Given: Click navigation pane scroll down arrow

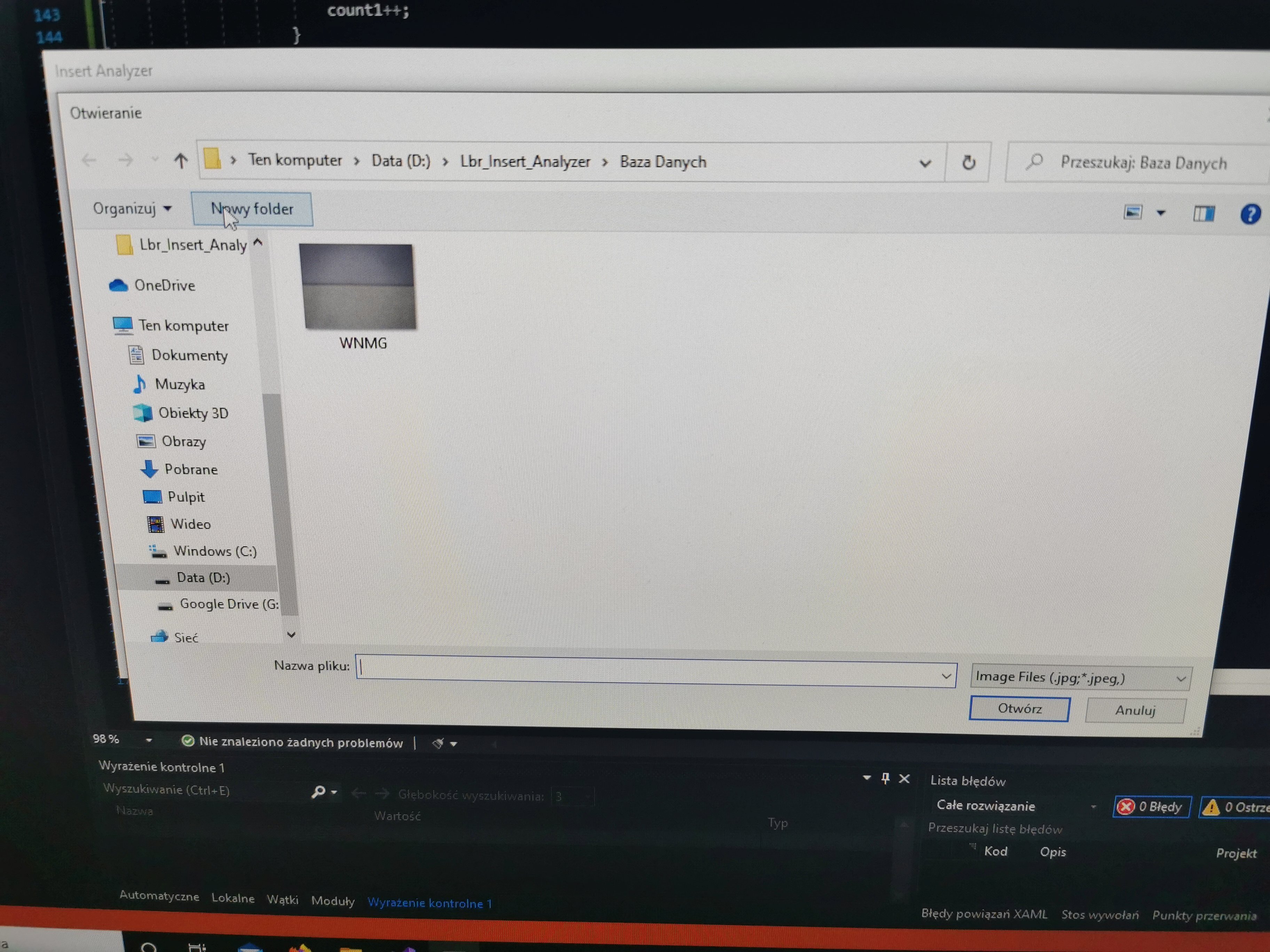Looking at the screenshot, I should 291,635.
